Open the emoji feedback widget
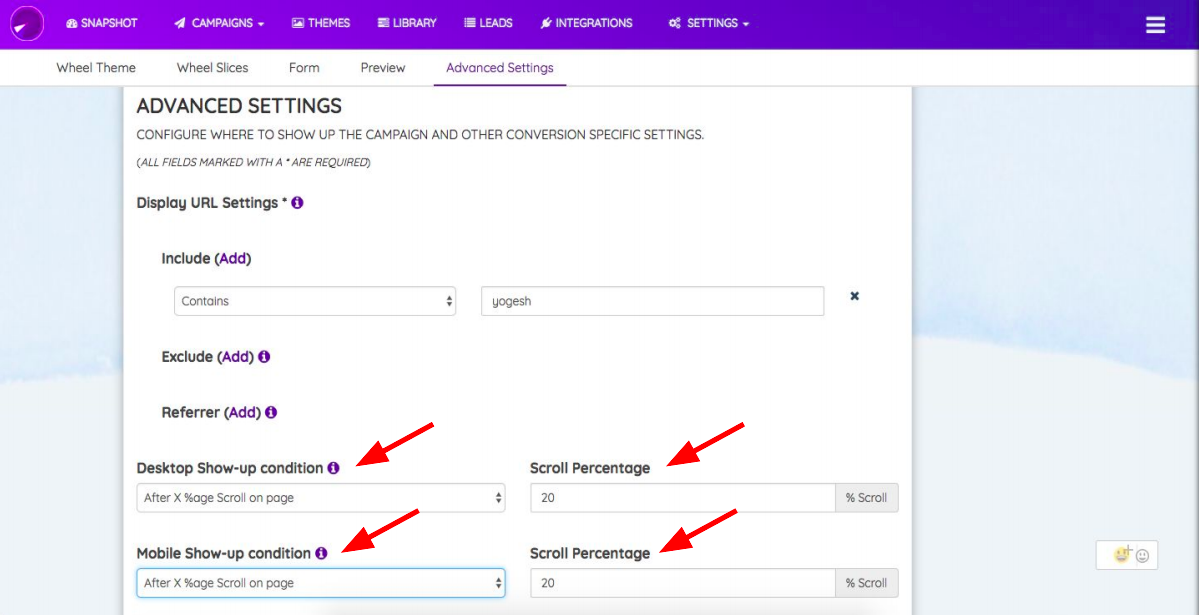Screen dimensions: 1199x615 (x=1126, y=555)
